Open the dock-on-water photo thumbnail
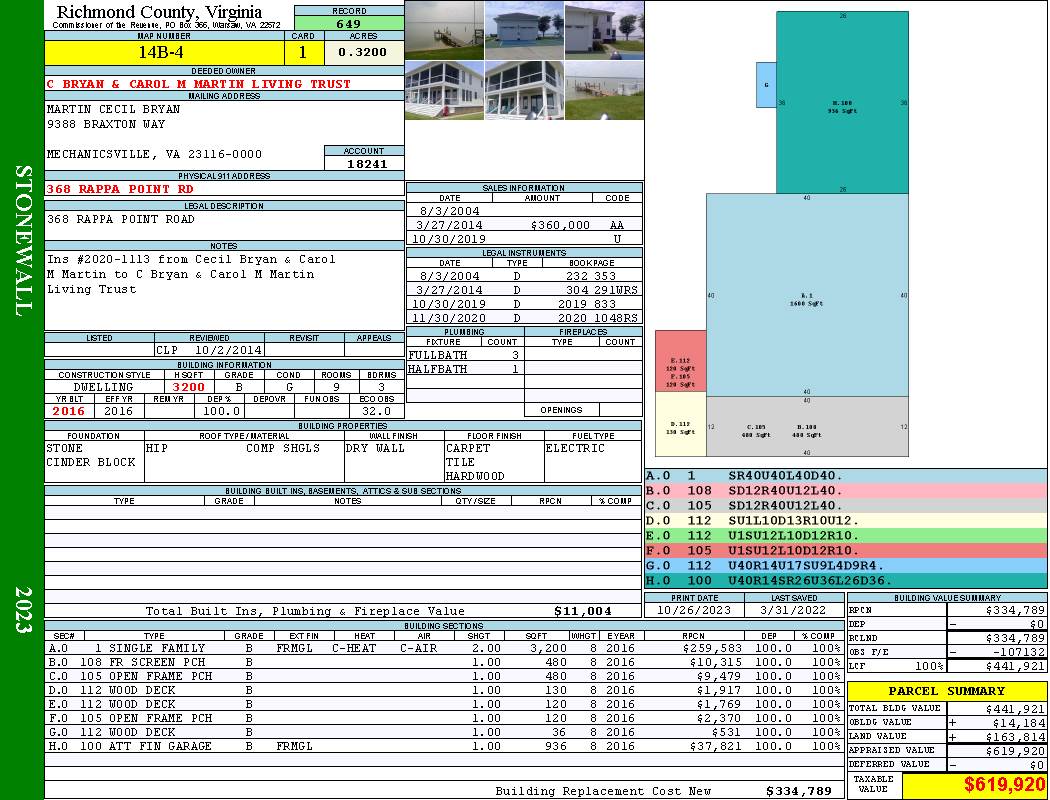Image resolution: width=1050 pixels, height=800 pixels. point(445,30)
